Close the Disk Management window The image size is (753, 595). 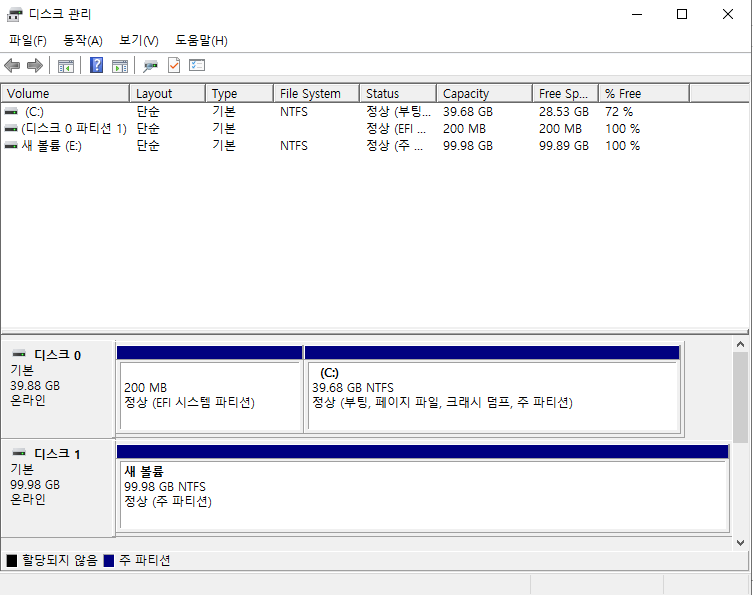tap(728, 14)
